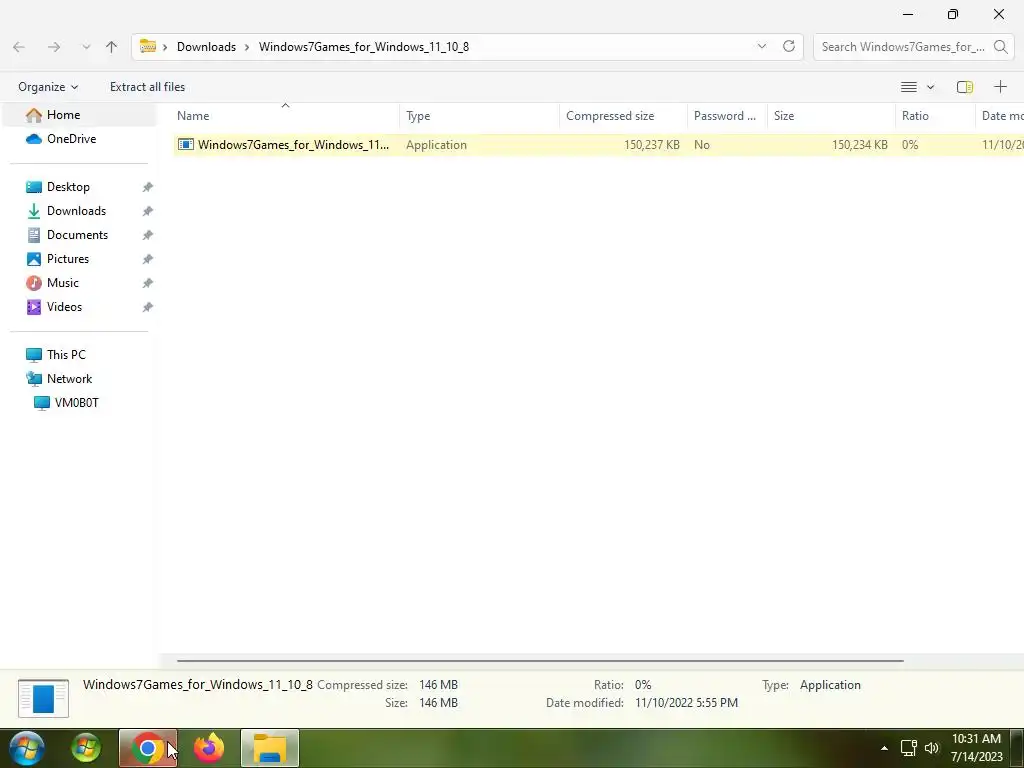Select Downloads in the address breadcrumb
The height and width of the screenshot is (768, 1024).
pos(206,47)
